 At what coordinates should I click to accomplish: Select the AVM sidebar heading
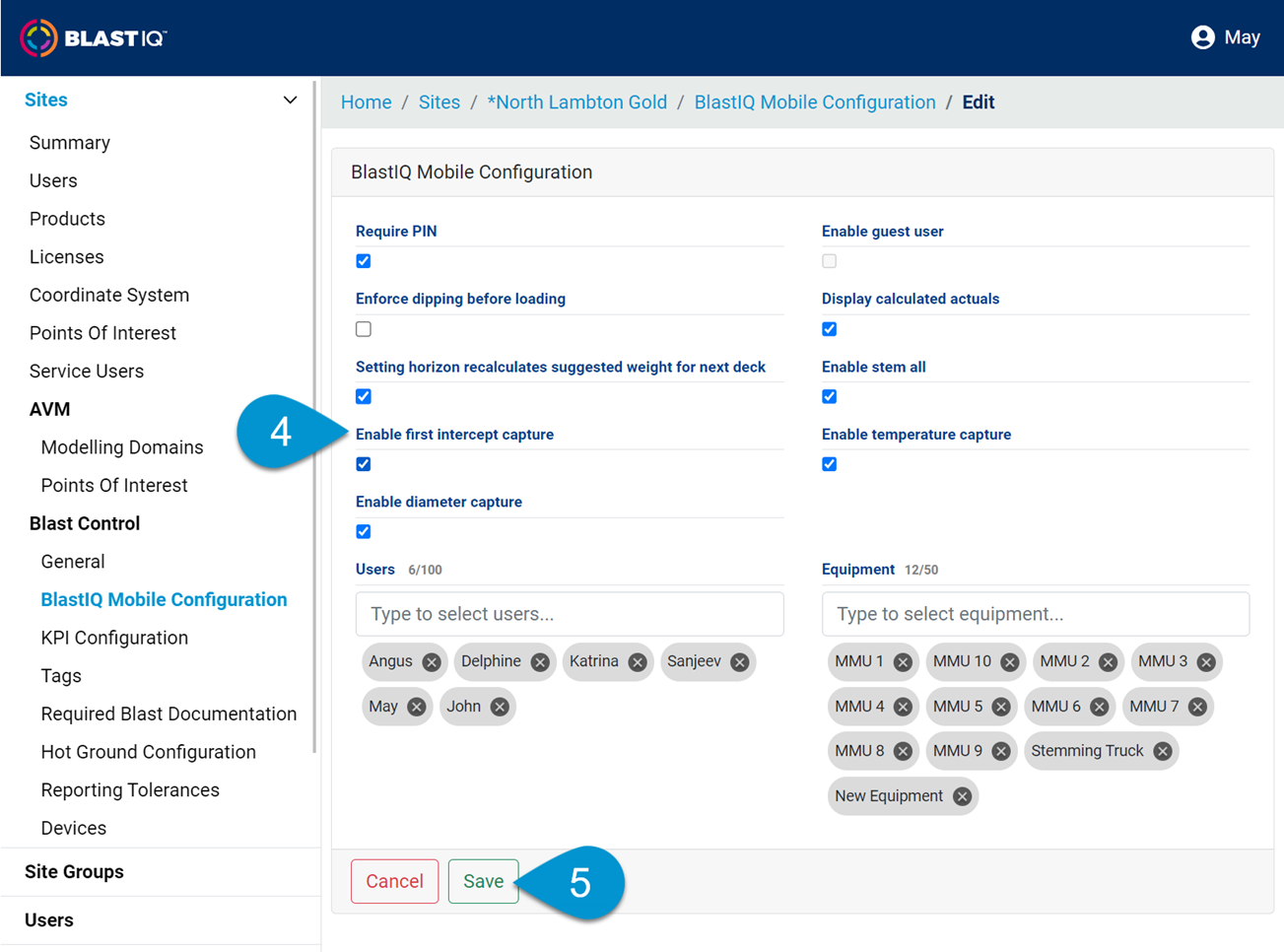click(50, 409)
